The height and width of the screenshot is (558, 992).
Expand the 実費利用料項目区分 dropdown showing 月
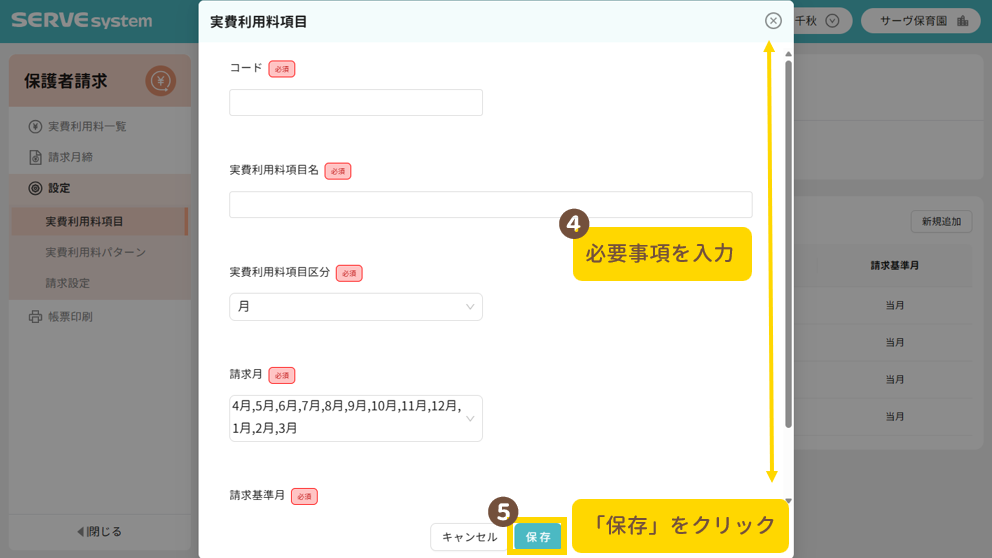pyautogui.click(x=355, y=307)
